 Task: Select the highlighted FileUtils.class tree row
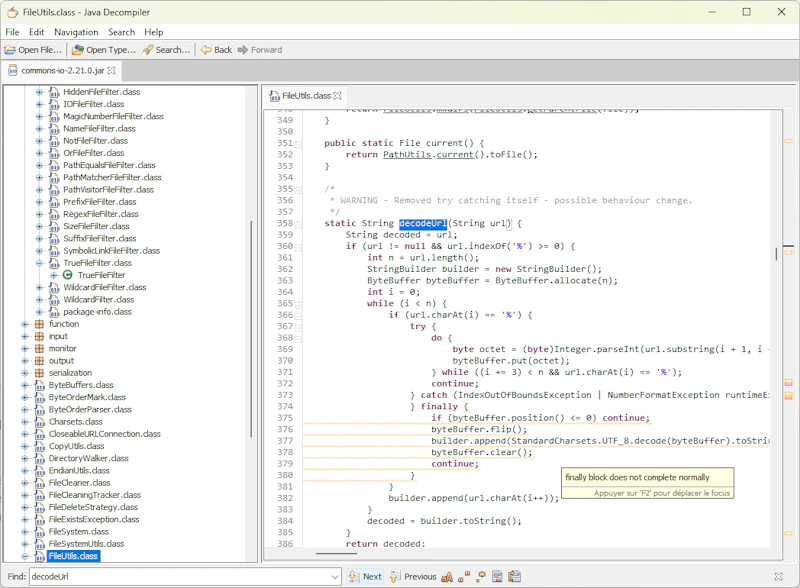pyautogui.click(x=73, y=556)
